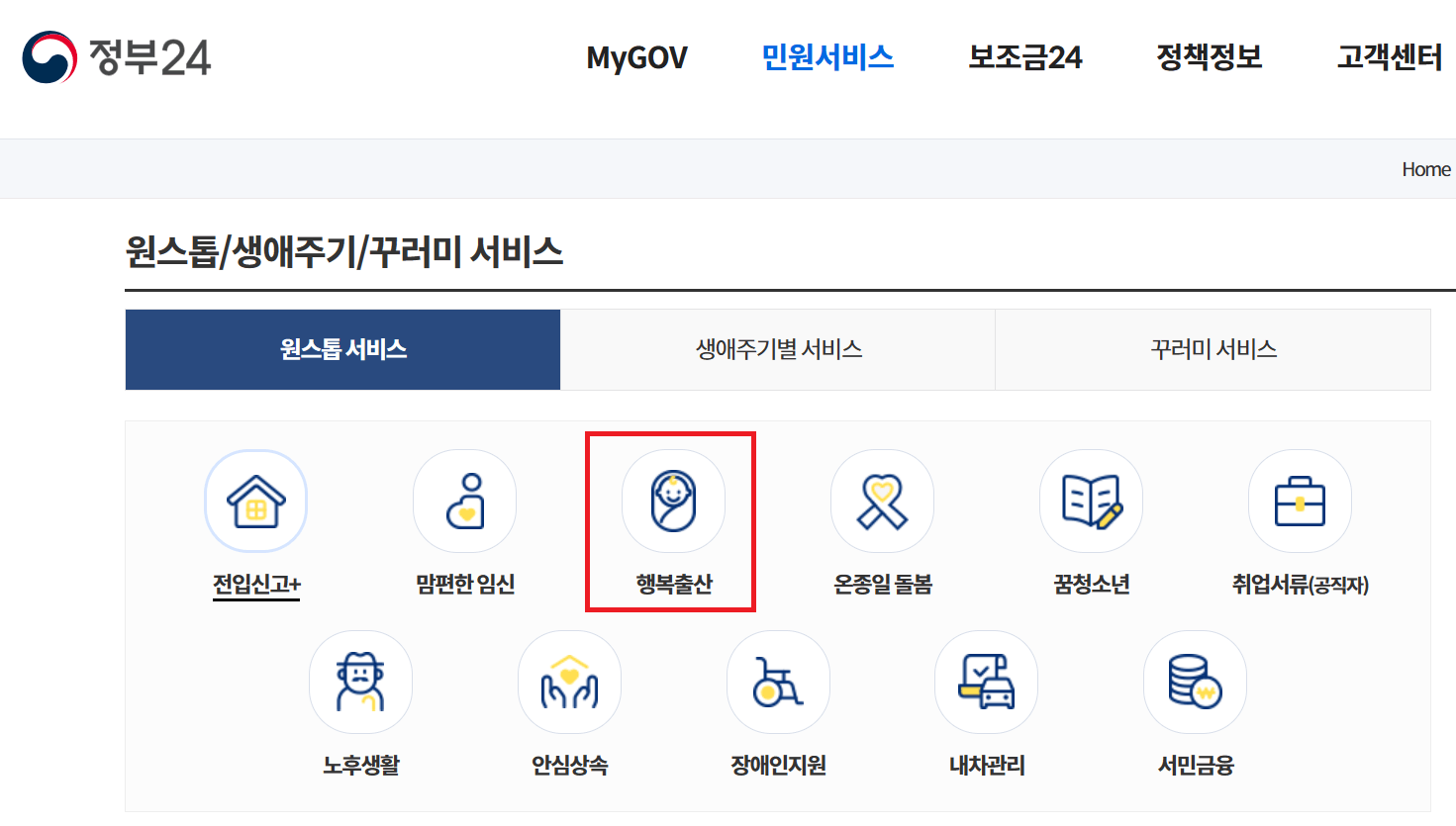Navigate to 보조금24 section
The height and width of the screenshot is (826, 1456).
pos(1024,58)
